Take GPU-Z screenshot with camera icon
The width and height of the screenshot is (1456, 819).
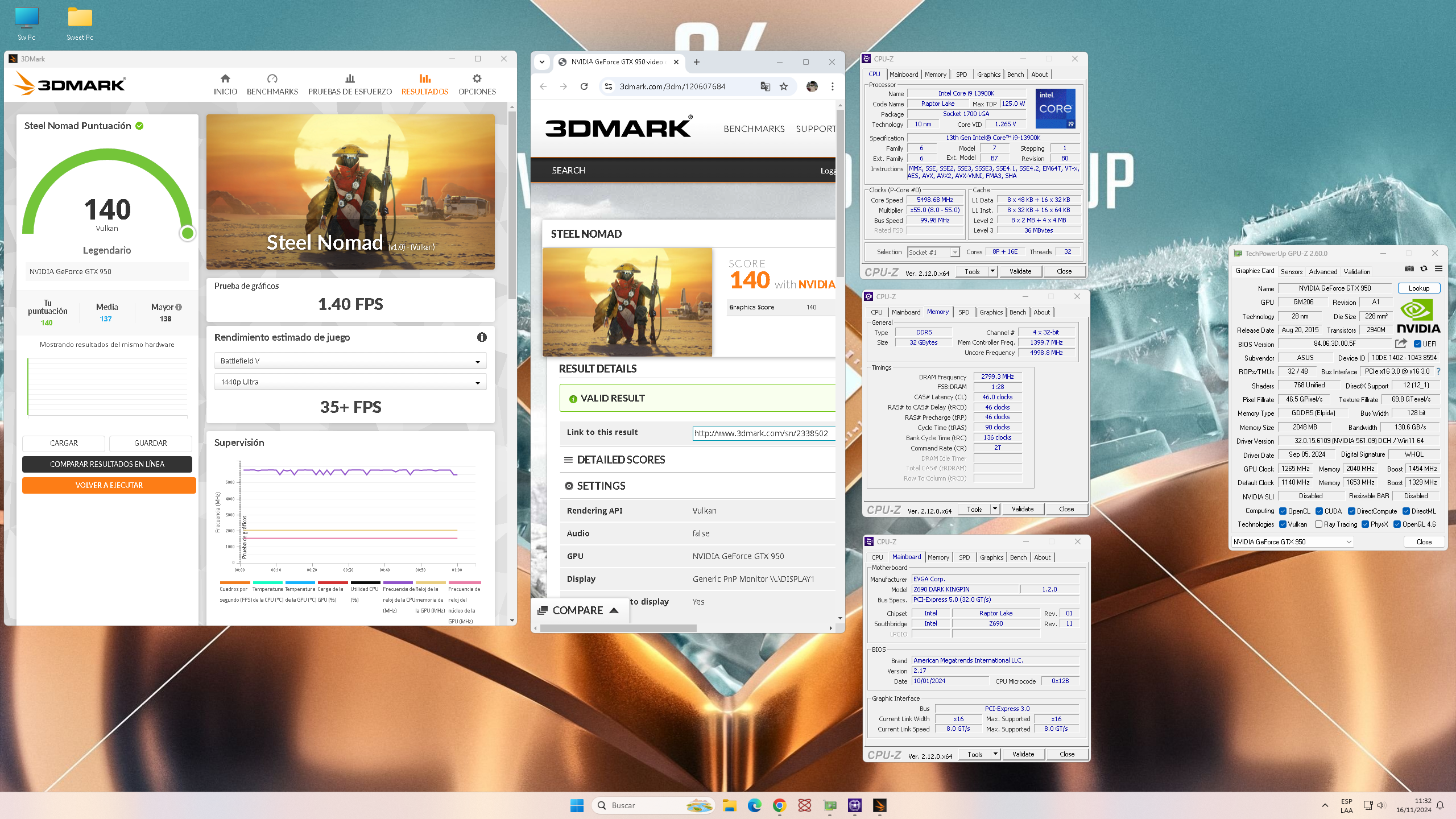[1409, 268]
